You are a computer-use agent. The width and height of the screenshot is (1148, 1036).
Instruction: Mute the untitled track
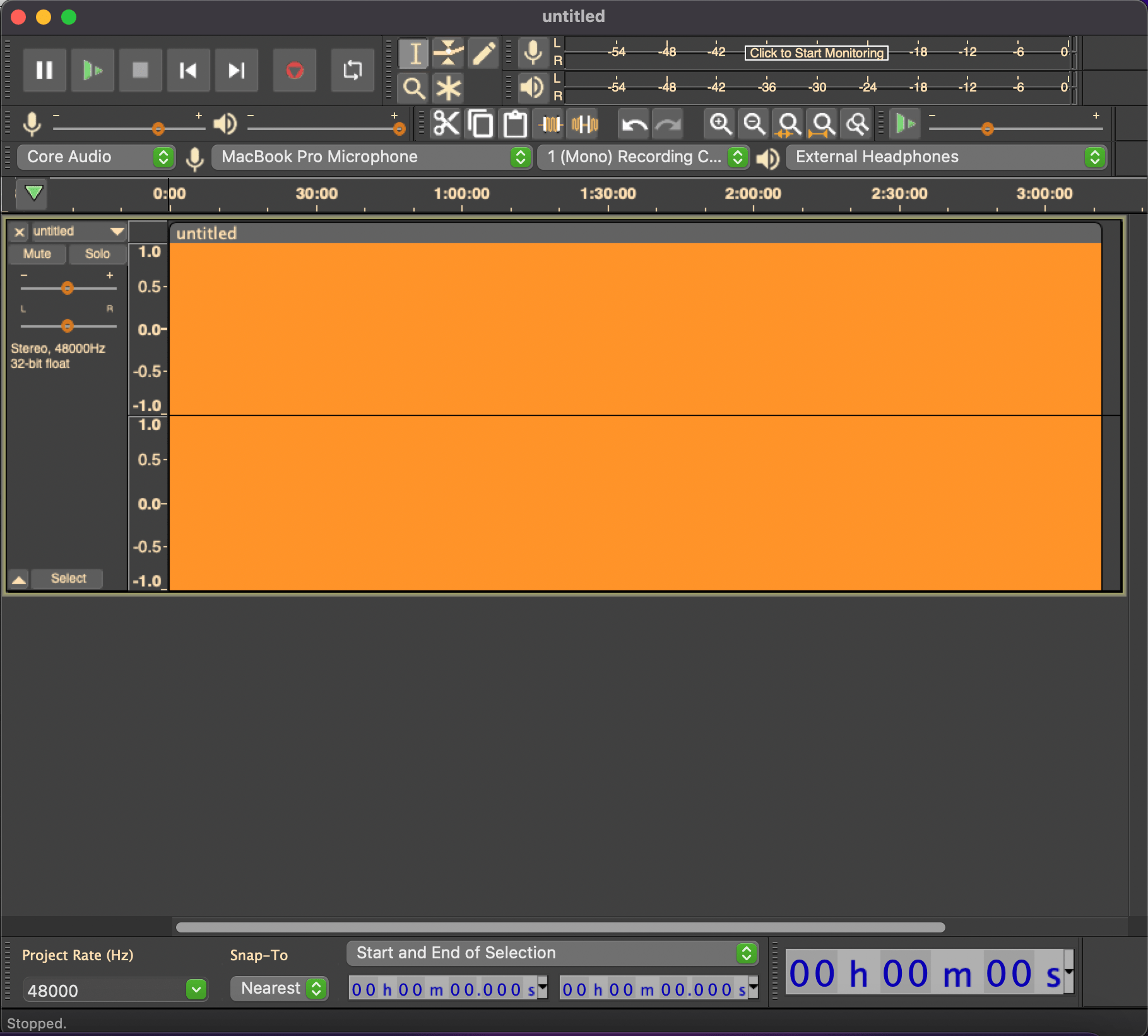click(x=37, y=254)
